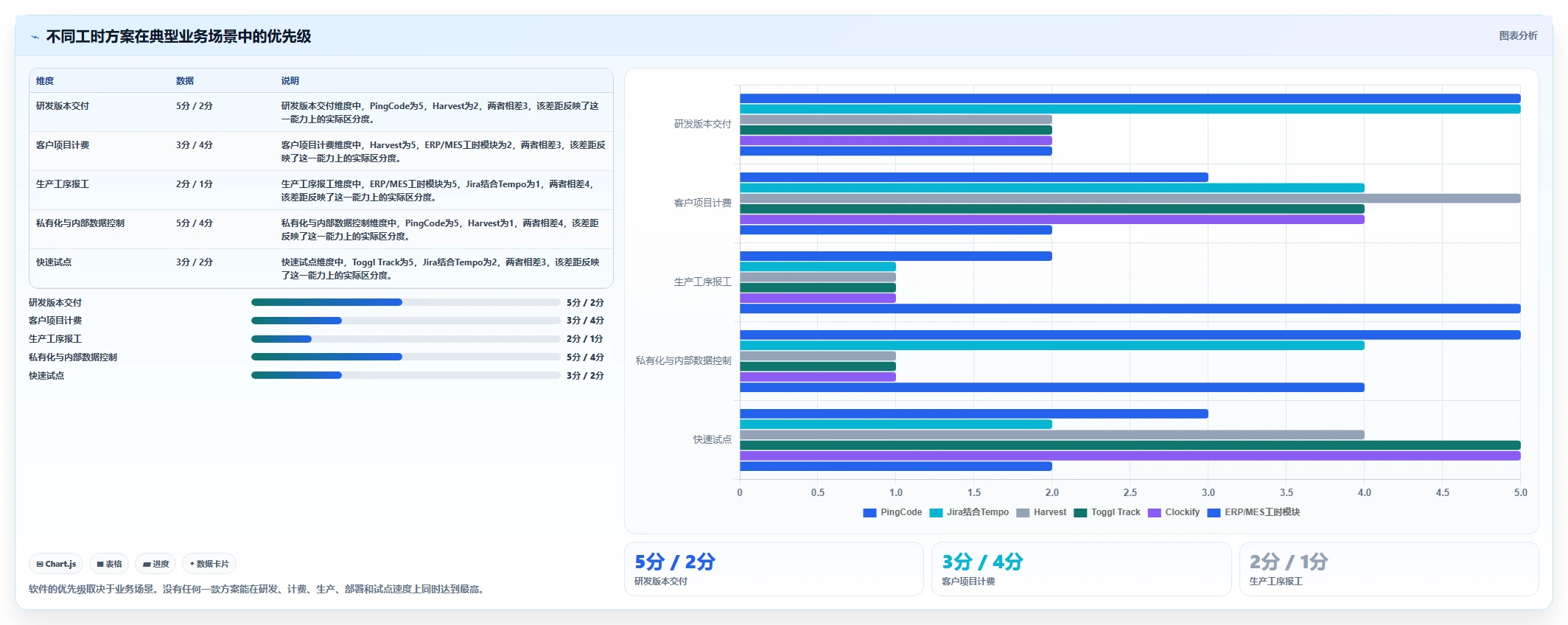
Task: Click the Clockify bar for 快速试点
Action: click(x=1130, y=456)
